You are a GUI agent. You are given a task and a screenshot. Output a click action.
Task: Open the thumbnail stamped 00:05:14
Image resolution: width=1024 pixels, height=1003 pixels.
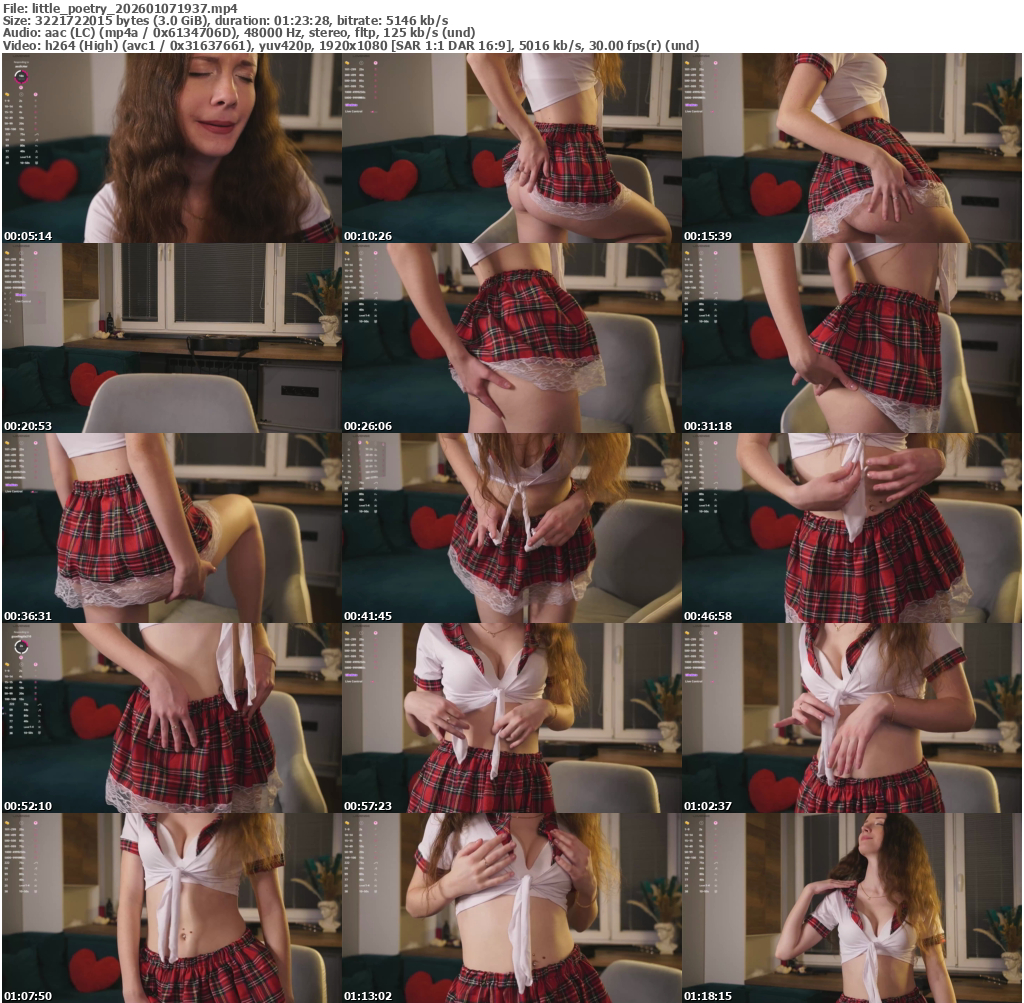(x=170, y=148)
